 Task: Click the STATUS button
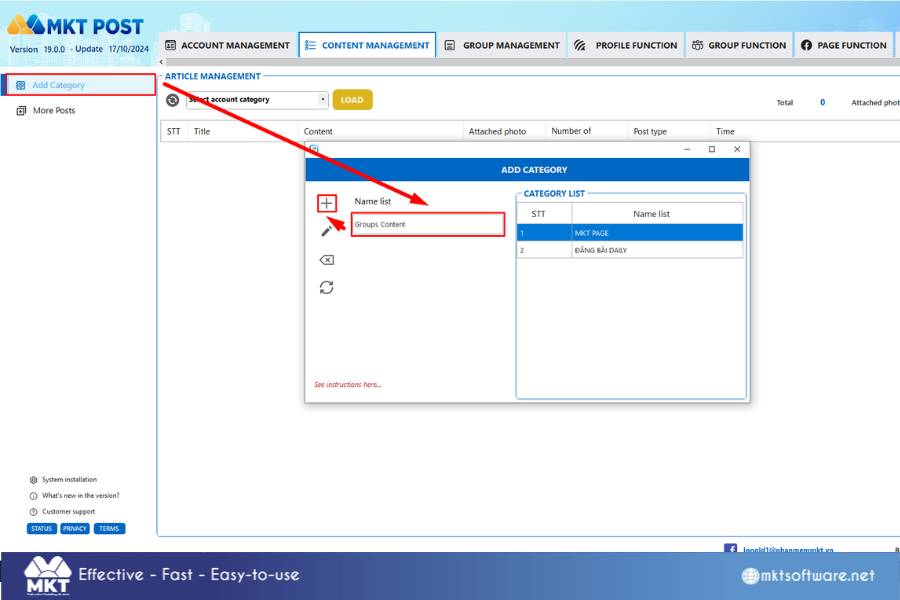point(41,529)
